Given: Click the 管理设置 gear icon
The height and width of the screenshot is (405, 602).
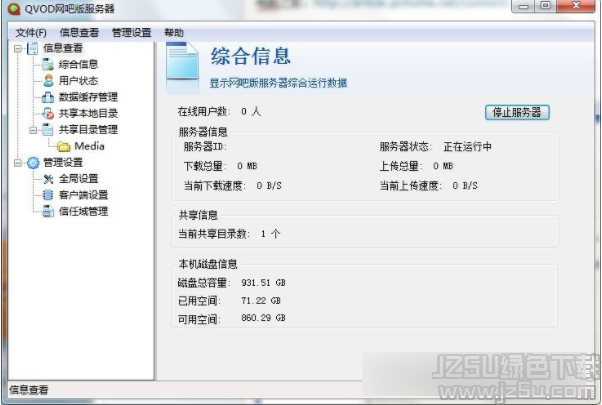Looking at the screenshot, I should [x=33, y=162].
